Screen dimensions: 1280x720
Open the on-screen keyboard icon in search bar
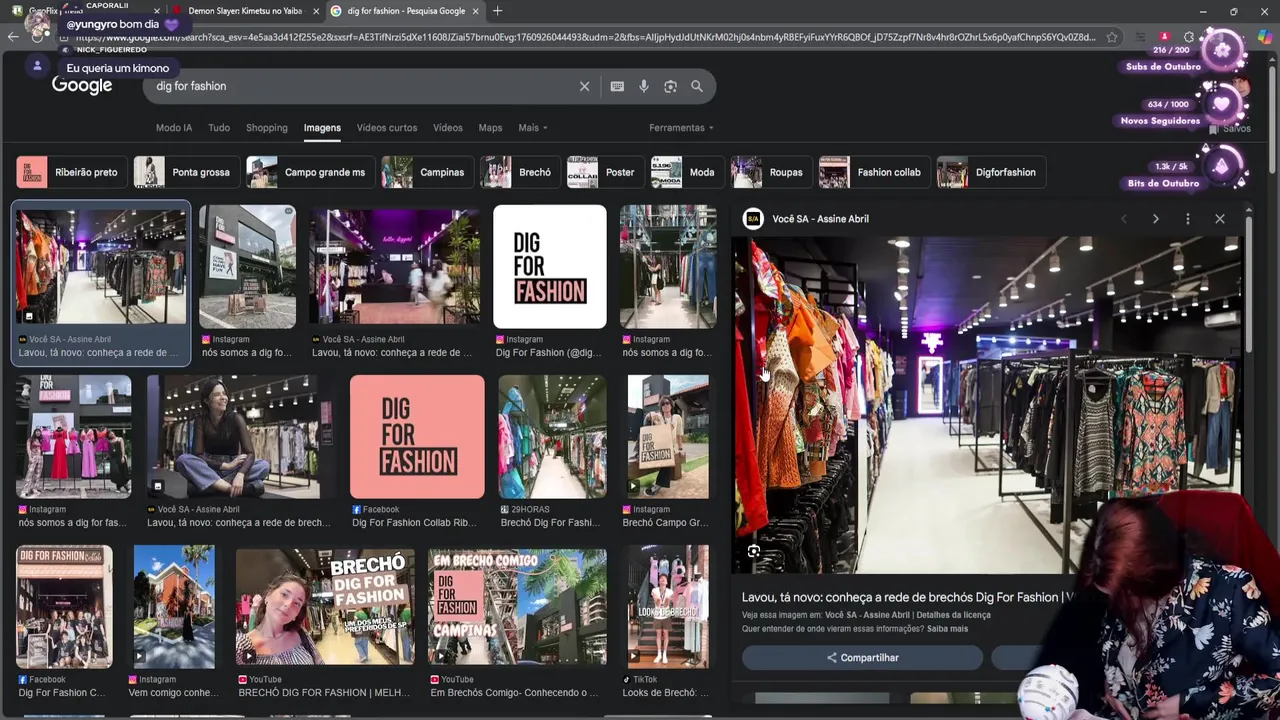coord(617,86)
